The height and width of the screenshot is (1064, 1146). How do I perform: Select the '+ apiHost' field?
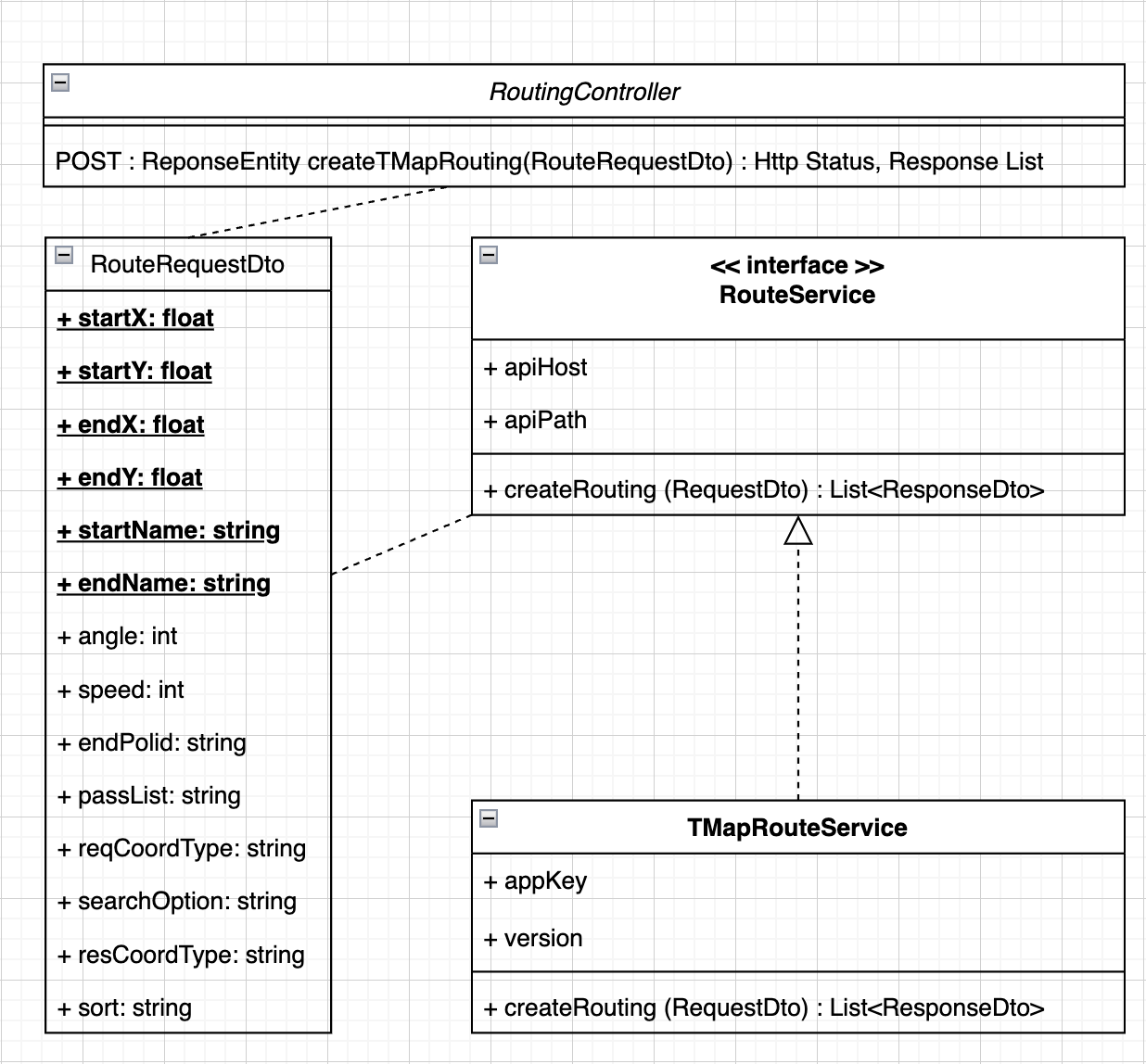[536, 367]
